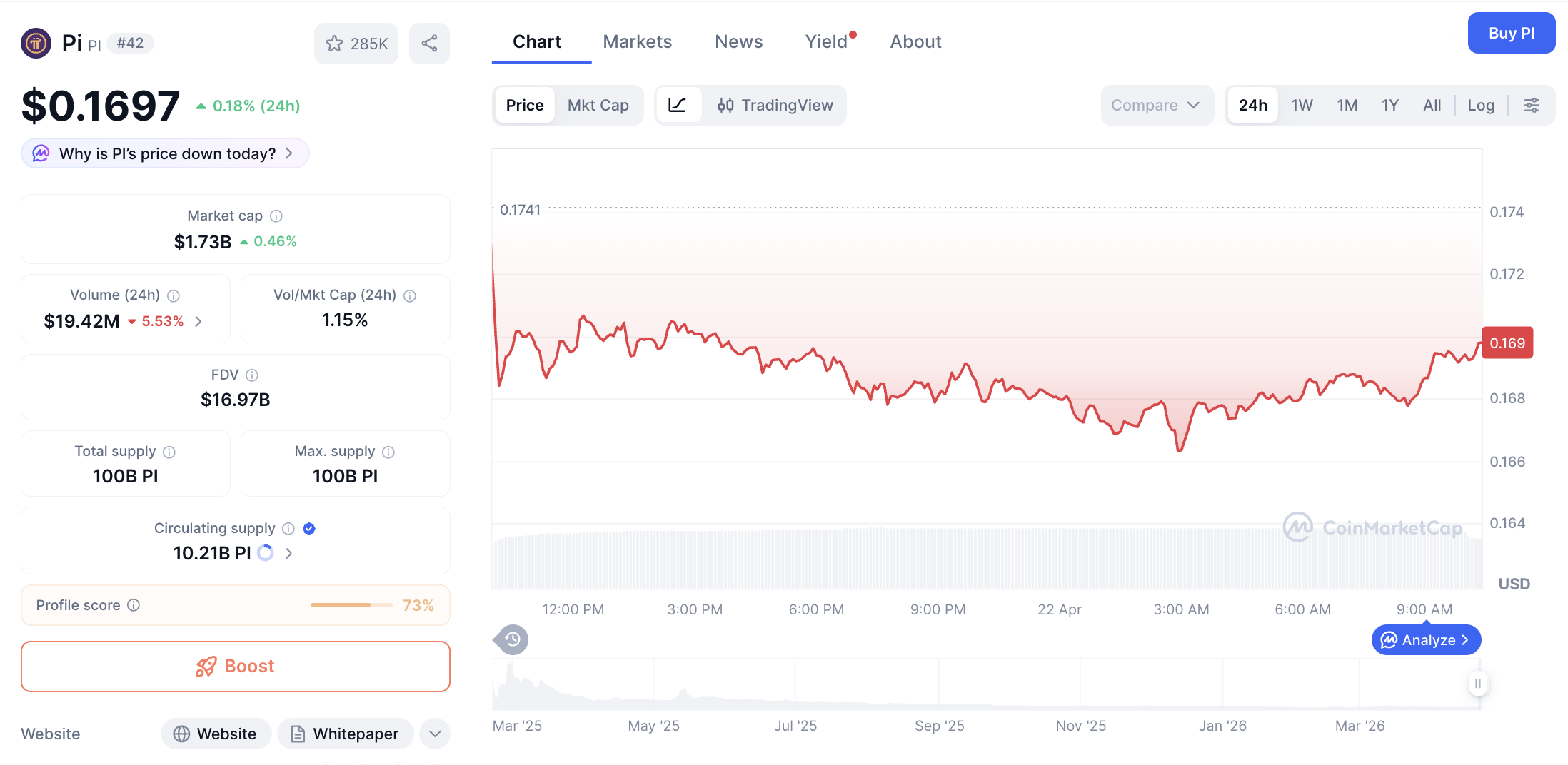1568x765 pixels.
Task: Open Volume 24h details via arrow
Action: click(198, 321)
